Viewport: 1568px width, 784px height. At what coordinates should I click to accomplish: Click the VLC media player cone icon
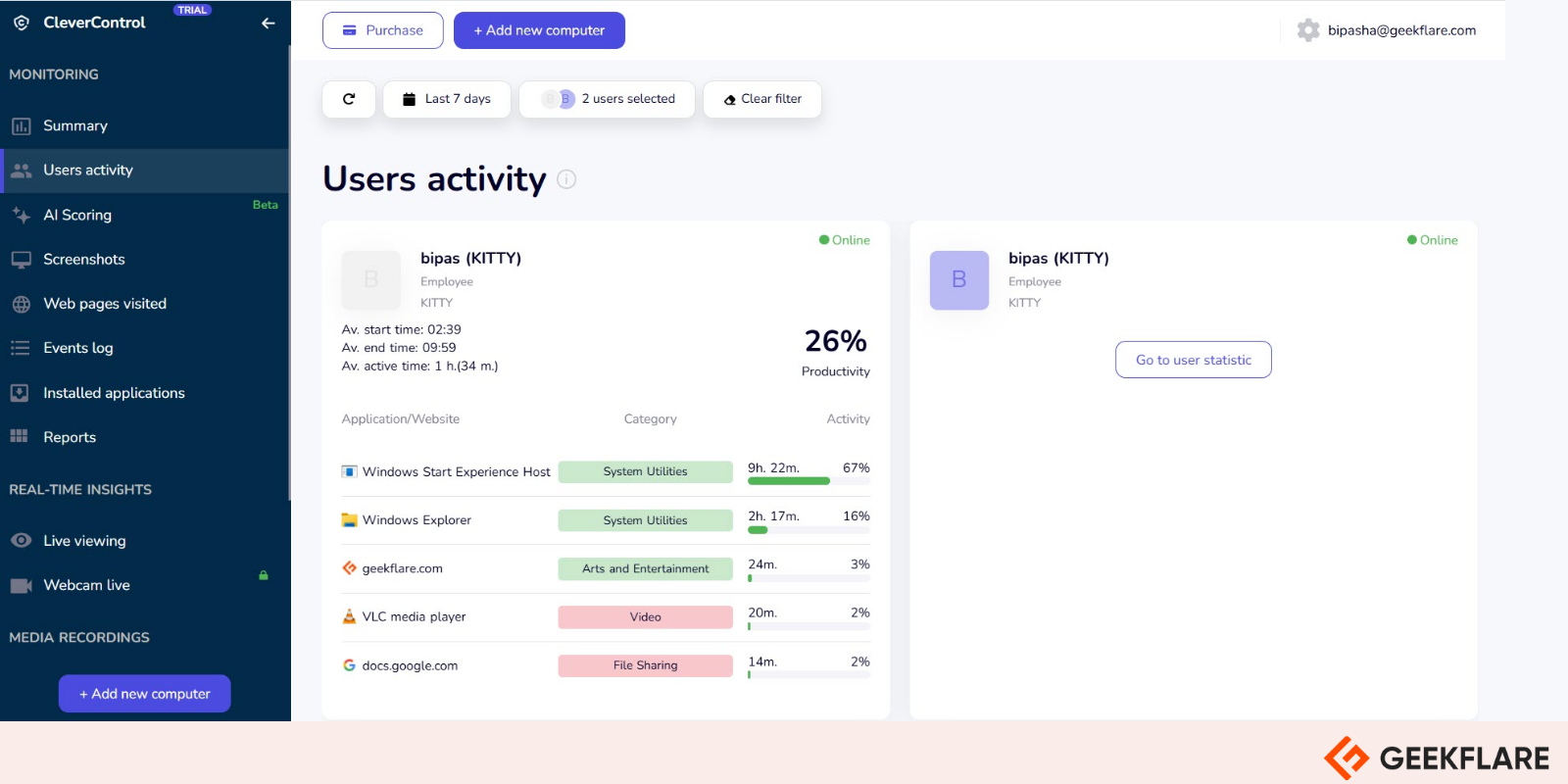pos(349,616)
